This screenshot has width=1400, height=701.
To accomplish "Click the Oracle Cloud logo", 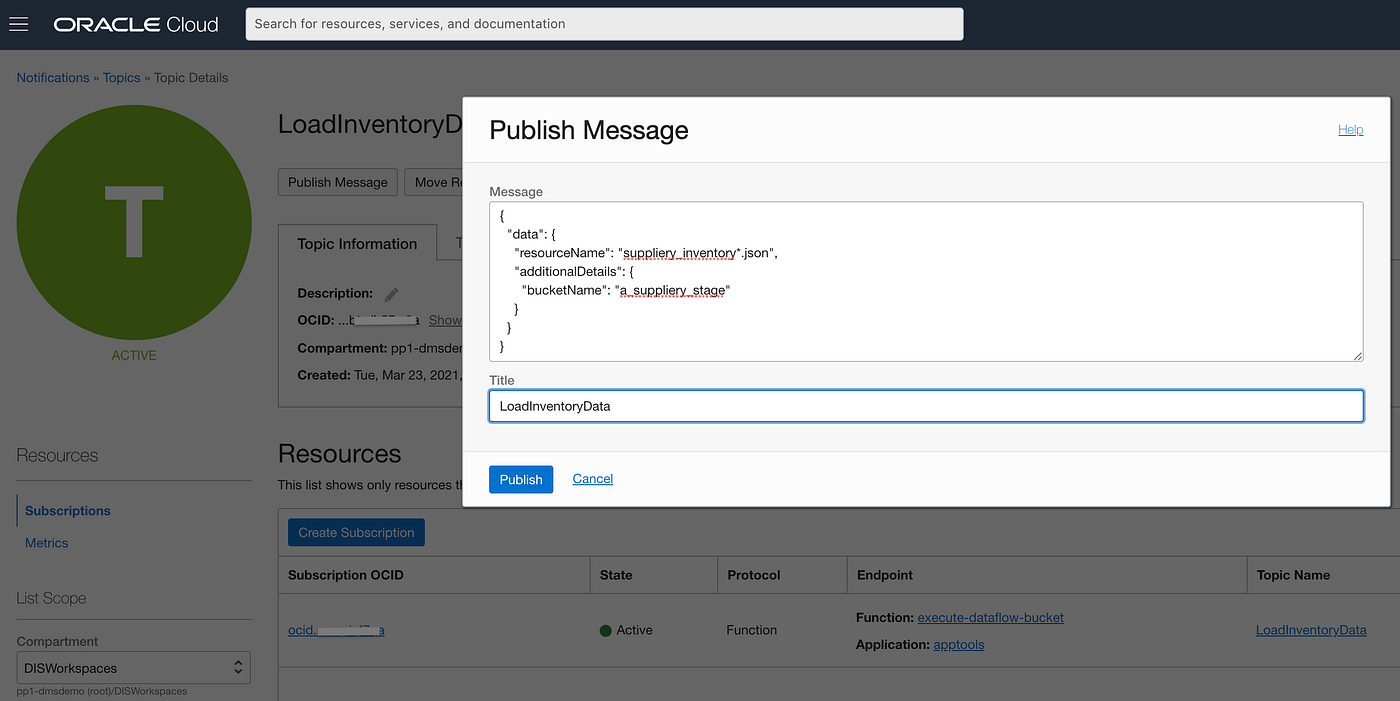I will click(x=136, y=25).
